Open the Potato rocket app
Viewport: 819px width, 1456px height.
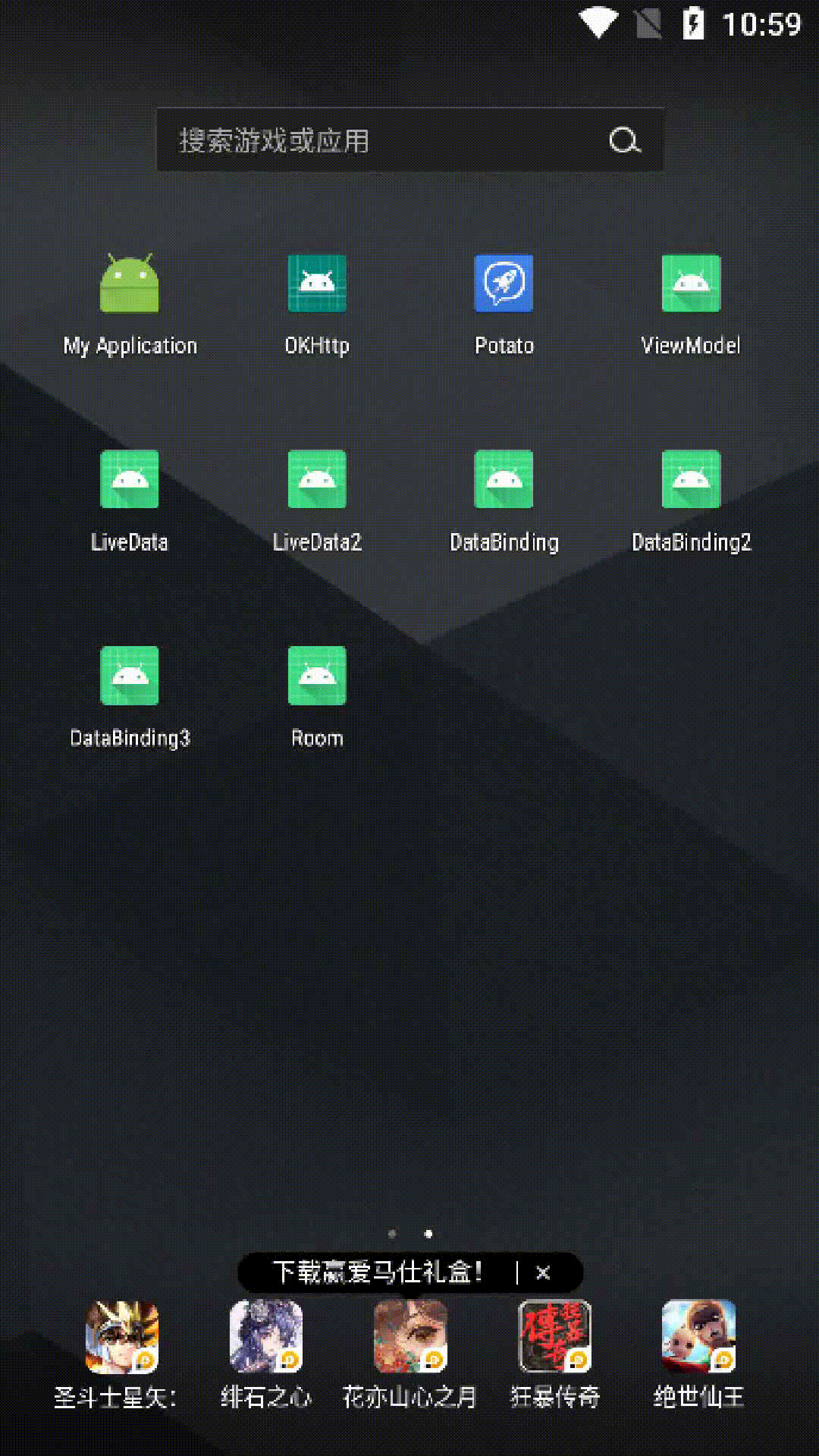point(504,283)
